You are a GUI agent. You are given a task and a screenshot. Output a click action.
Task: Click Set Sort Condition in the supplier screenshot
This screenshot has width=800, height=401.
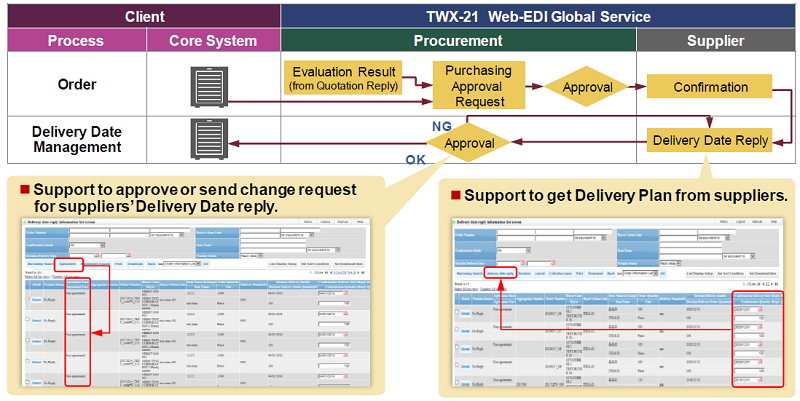click(731, 273)
